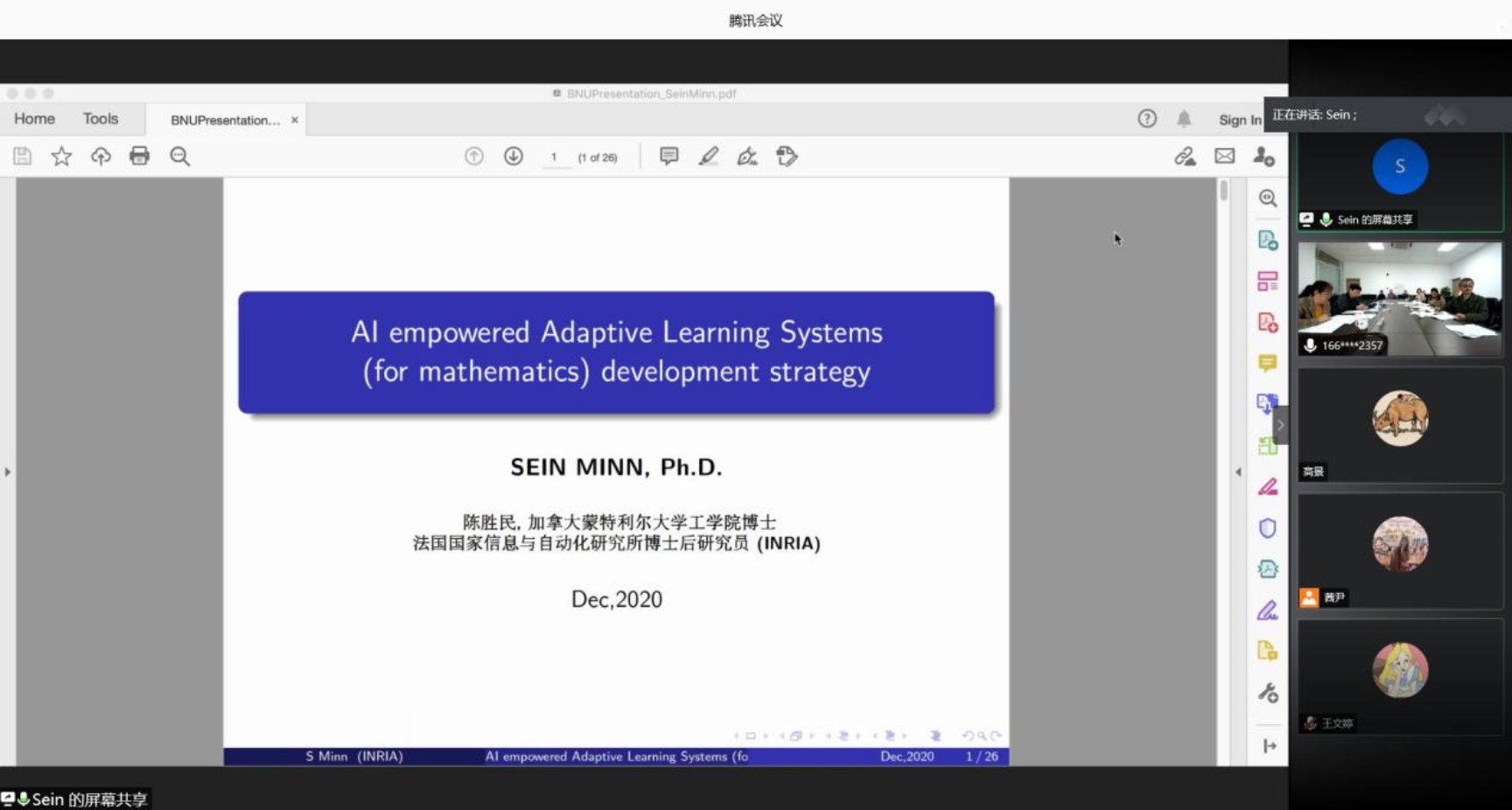Click the Sign In button
This screenshot has width=1512, height=810.
1240,120
